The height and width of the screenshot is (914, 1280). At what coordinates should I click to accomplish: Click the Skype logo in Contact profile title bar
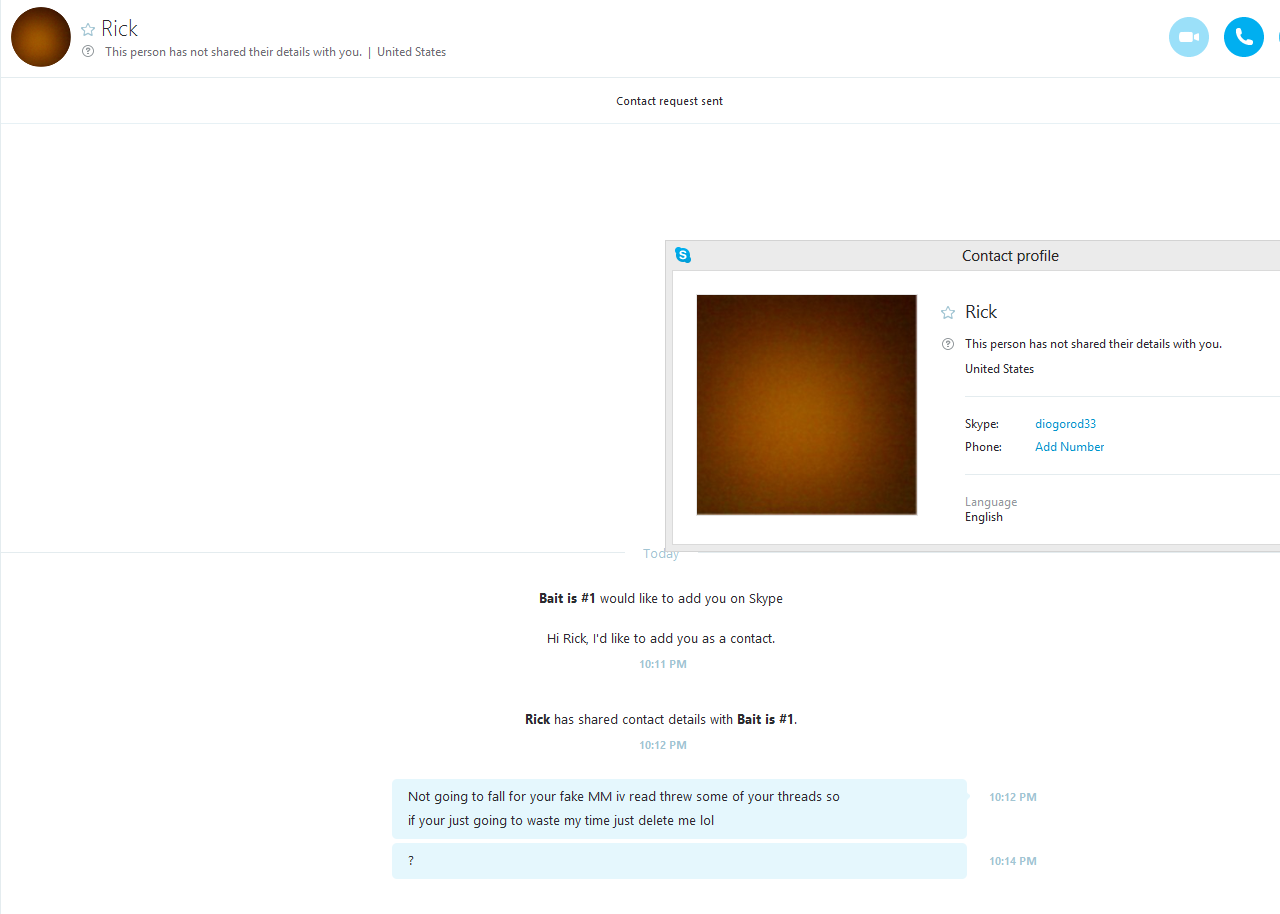(x=683, y=255)
